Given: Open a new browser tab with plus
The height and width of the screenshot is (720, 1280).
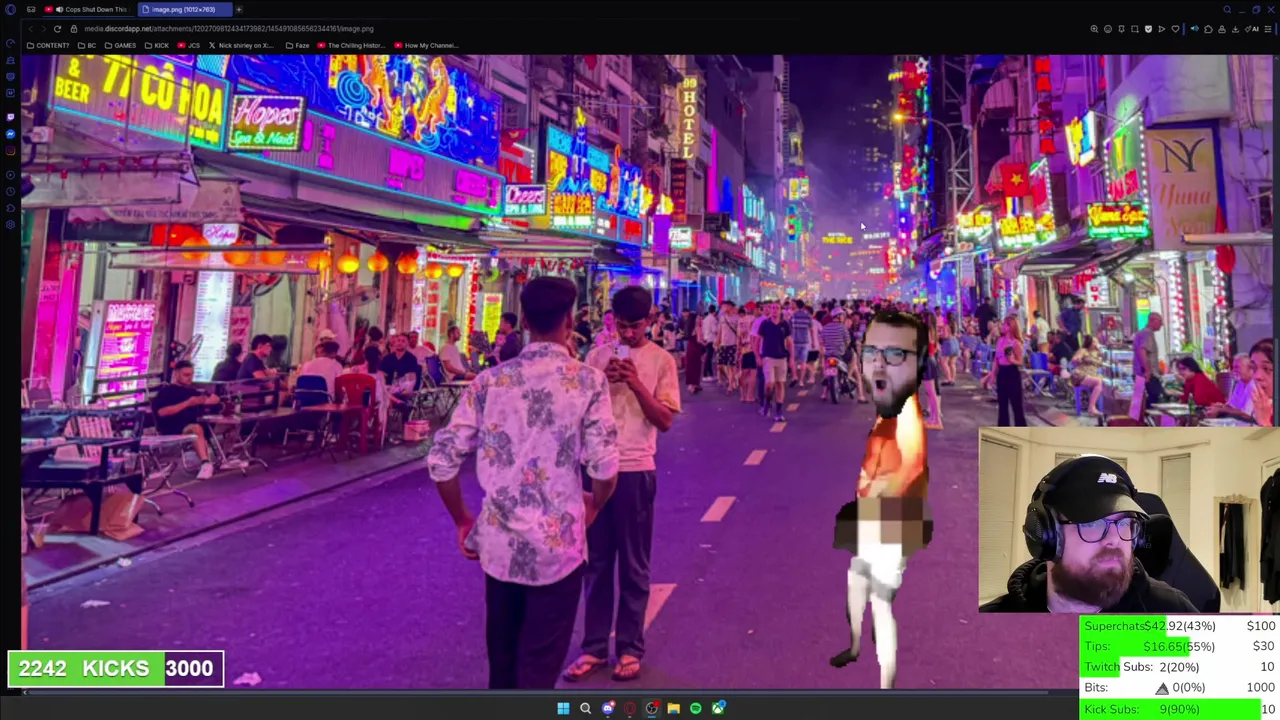Looking at the screenshot, I should pos(239,9).
